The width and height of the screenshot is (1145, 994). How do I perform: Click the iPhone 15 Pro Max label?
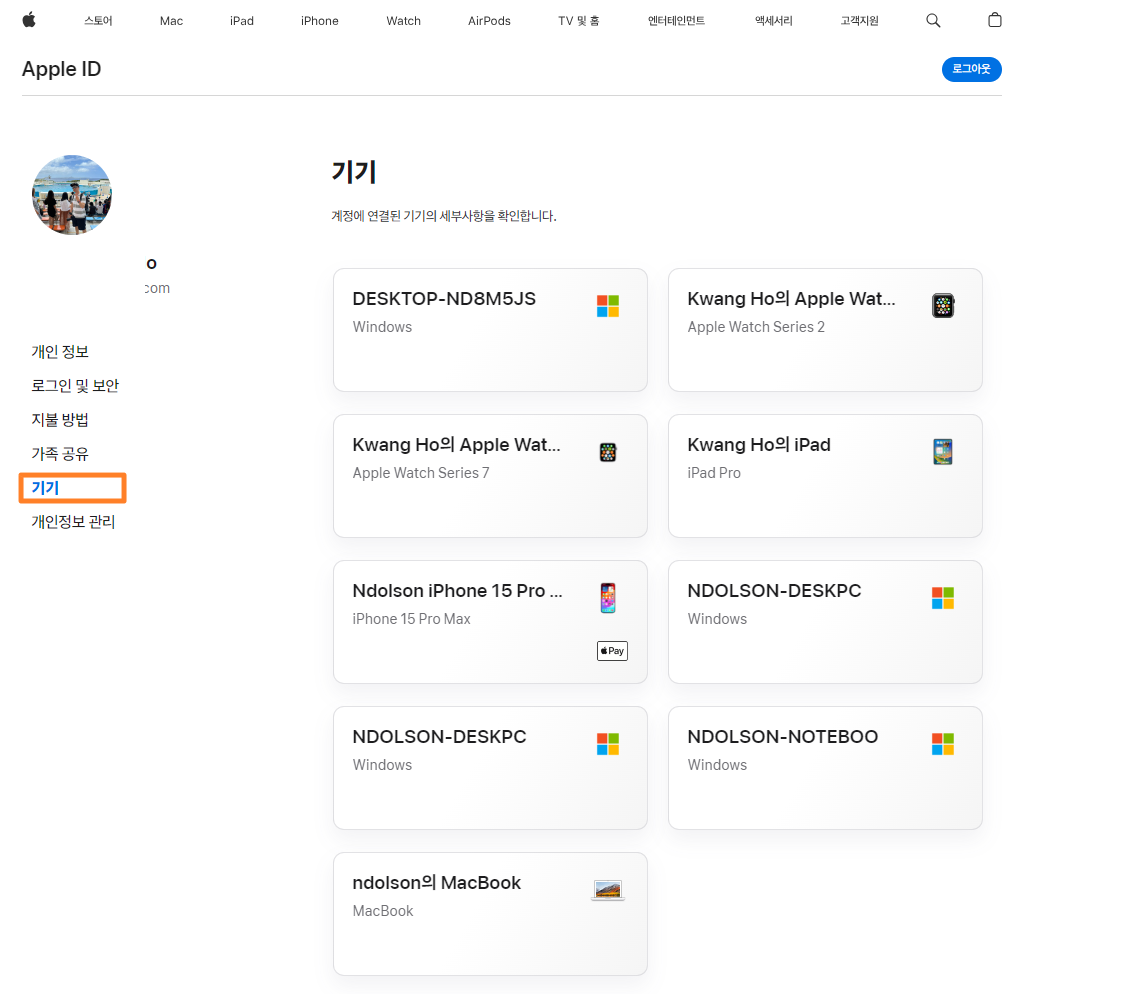click(411, 619)
